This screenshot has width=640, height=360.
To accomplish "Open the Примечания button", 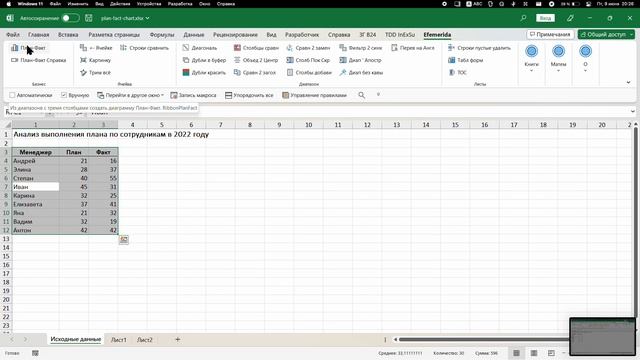I will click(550, 34).
